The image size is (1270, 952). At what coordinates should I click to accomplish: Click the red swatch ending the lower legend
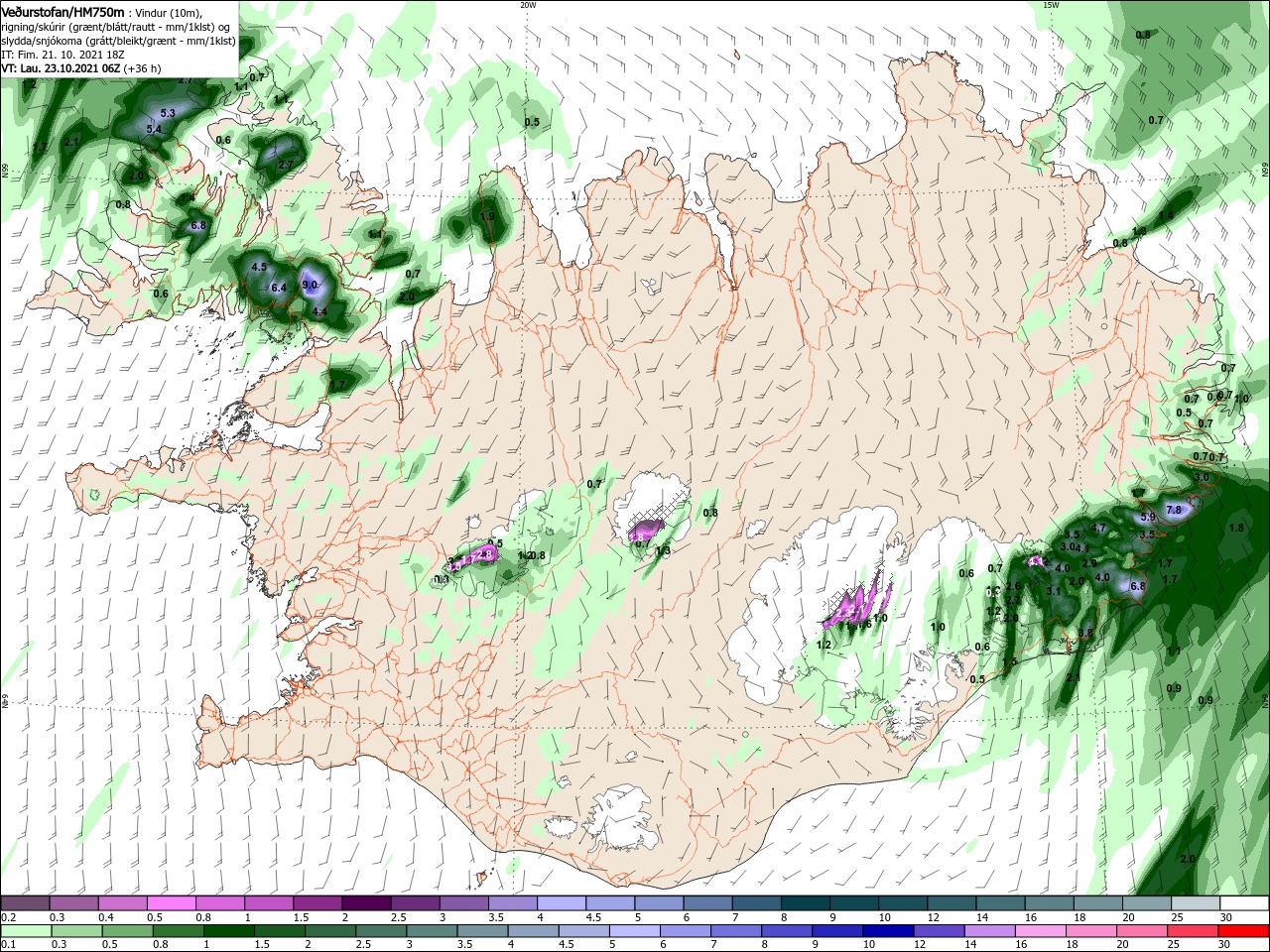click(x=1245, y=931)
